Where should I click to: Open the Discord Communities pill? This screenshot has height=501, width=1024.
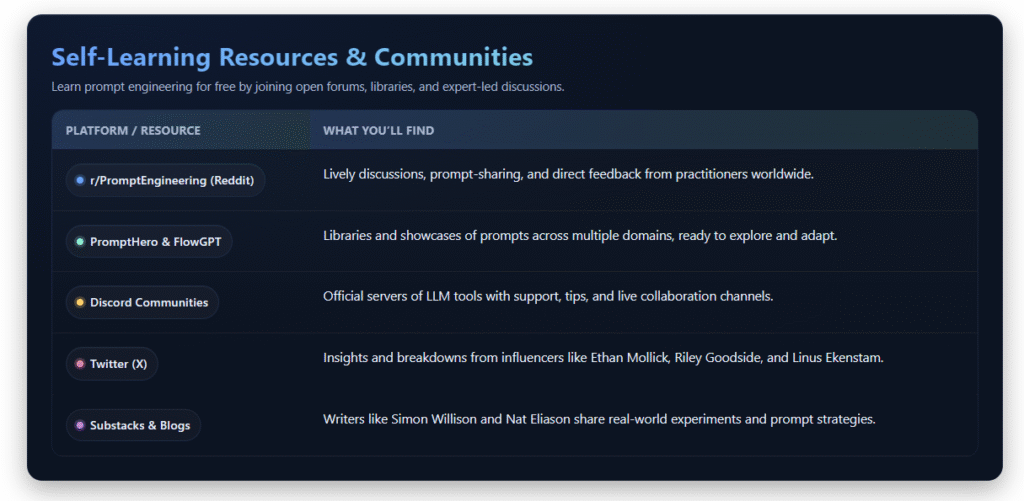[142, 302]
